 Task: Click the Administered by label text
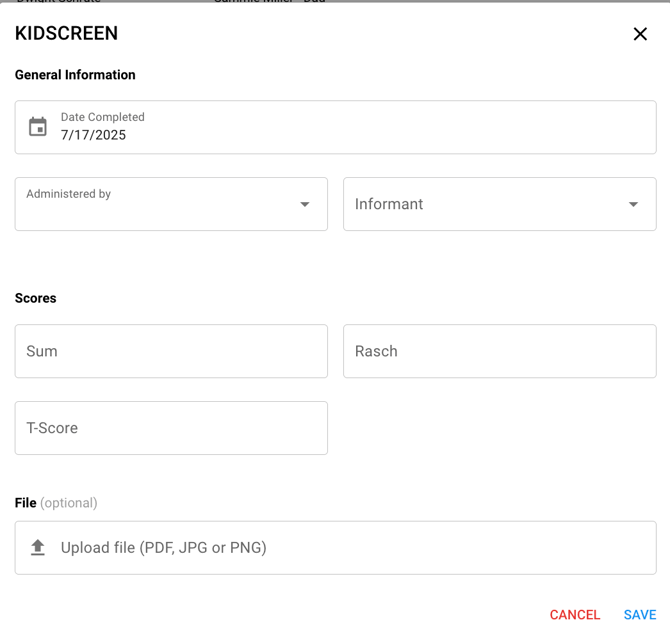(68, 194)
